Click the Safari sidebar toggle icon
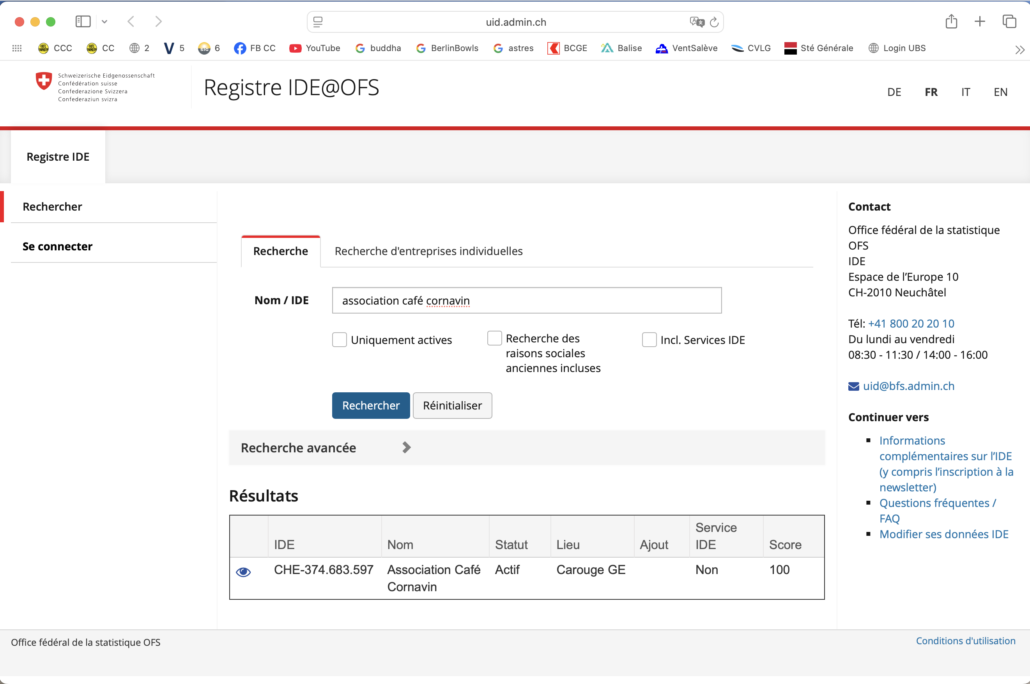1030x684 pixels. [x=83, y=21]
